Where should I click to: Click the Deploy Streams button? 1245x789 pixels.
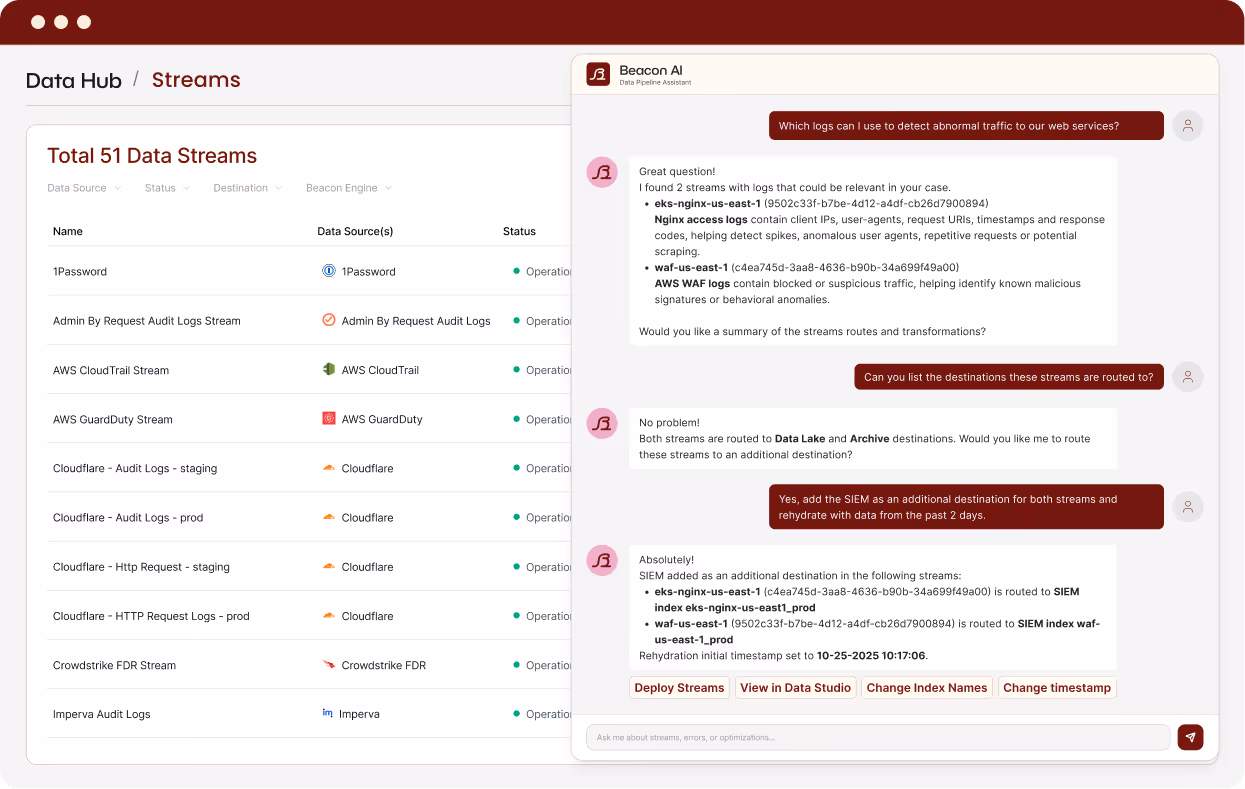pos(679,687)
